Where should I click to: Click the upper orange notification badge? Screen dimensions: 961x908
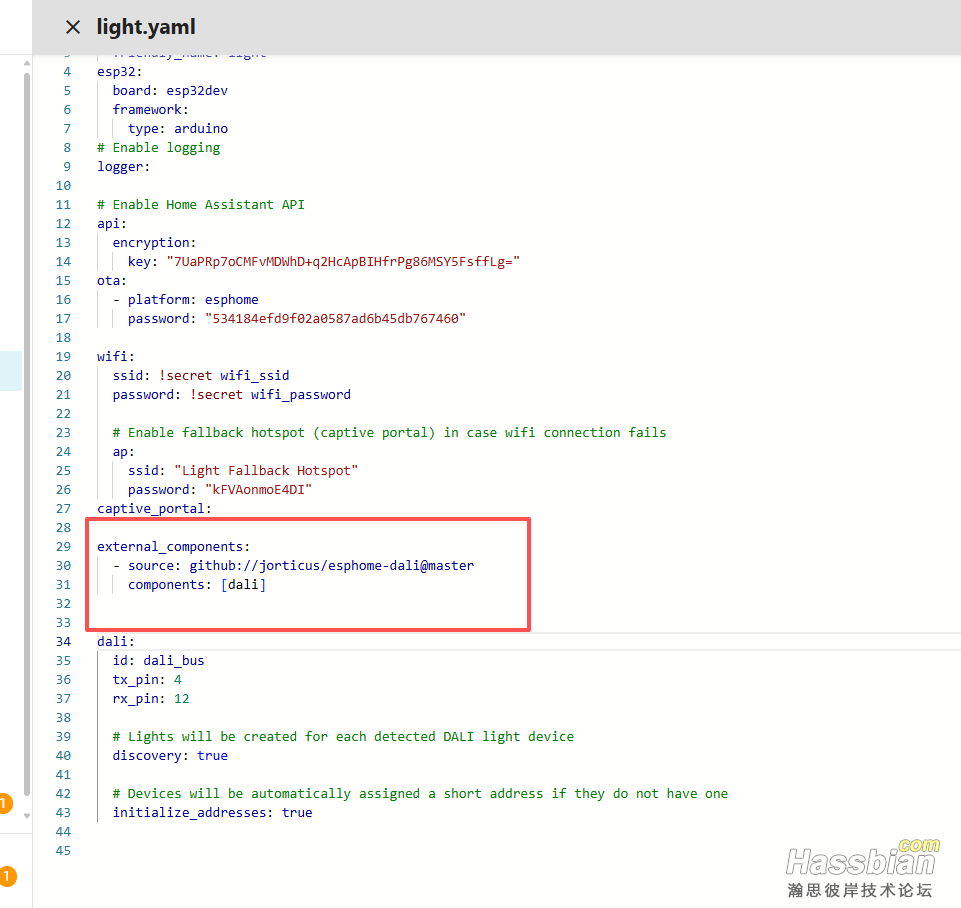(x=4, y=803)
